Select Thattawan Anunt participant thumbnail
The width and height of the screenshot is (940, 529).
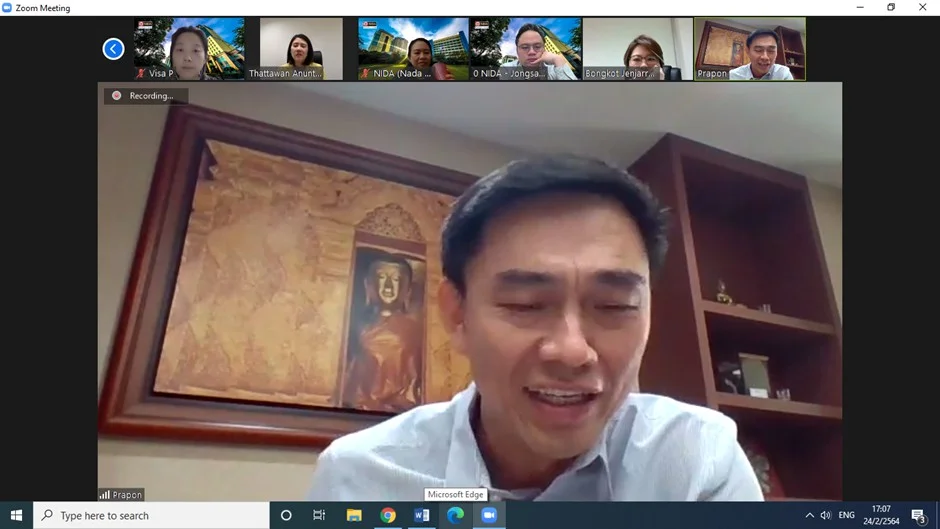point(301,49)
